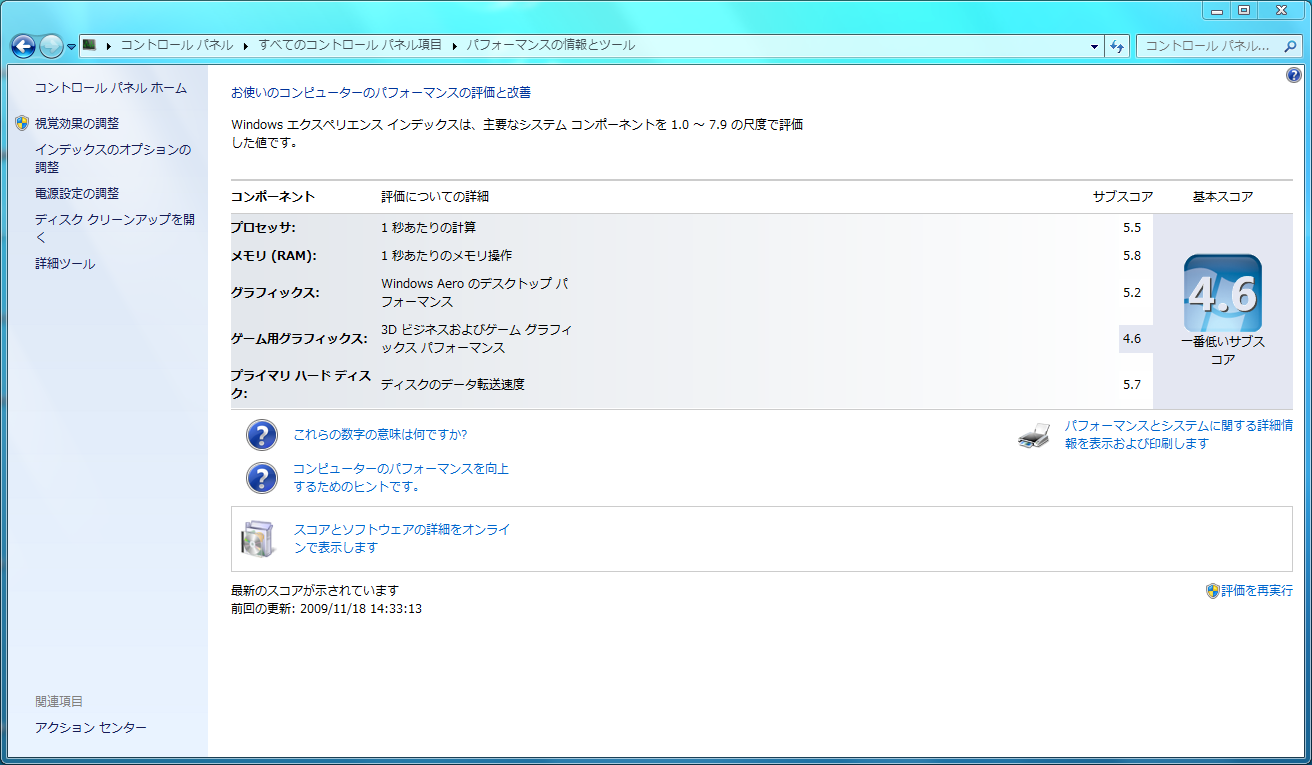Click コンピューターのパフォーマンスを向上するためのヒント link
This screenshot has height=765, width=1312.
[x=401, y=478]
